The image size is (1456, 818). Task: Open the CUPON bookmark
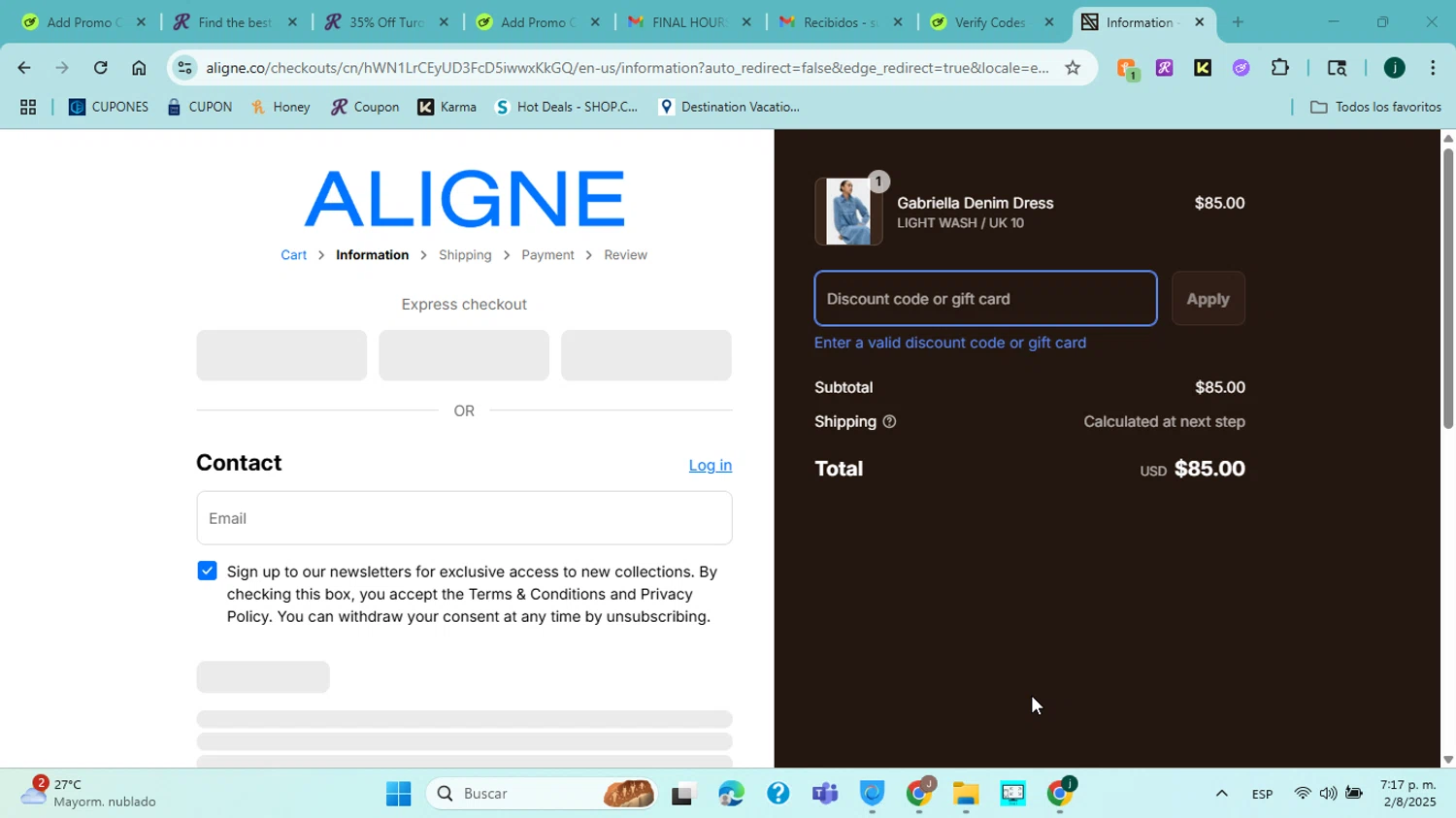pos(199,107)
